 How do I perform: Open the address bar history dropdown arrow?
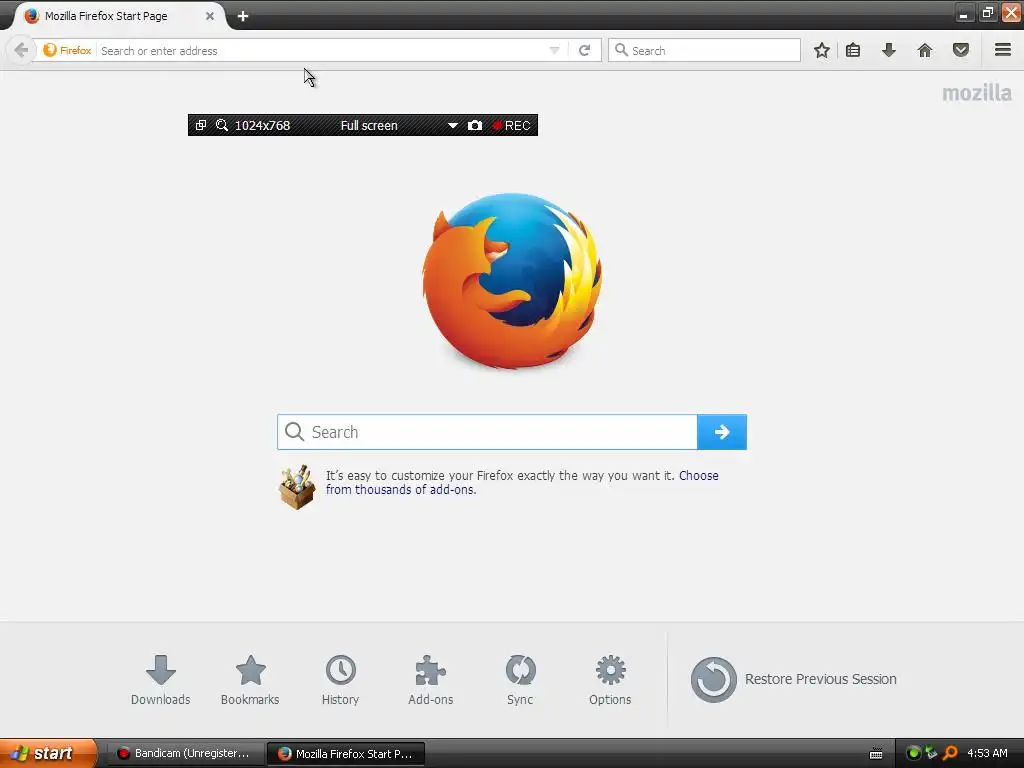coord(554,50)
